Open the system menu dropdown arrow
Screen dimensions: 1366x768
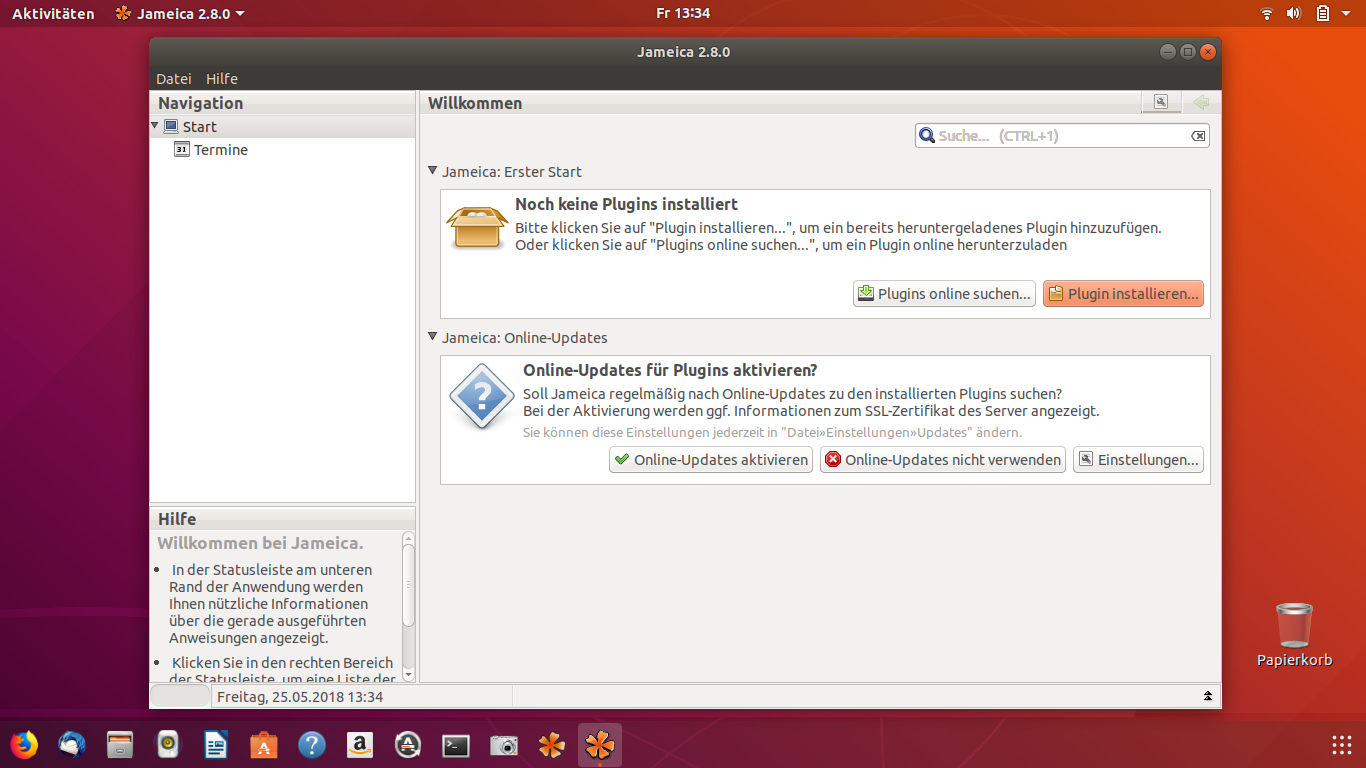(1348, 13)
